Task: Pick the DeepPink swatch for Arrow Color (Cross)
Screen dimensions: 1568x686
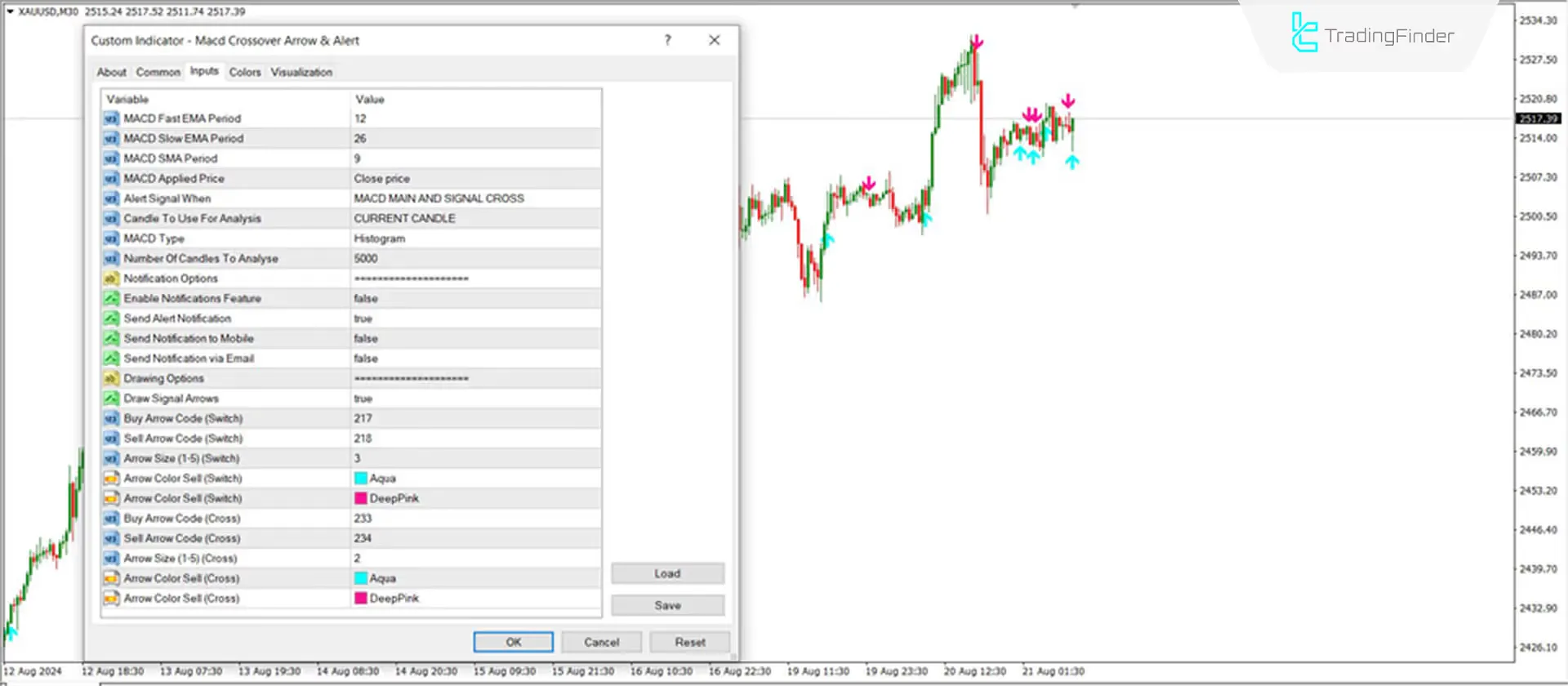Action: 360,599
